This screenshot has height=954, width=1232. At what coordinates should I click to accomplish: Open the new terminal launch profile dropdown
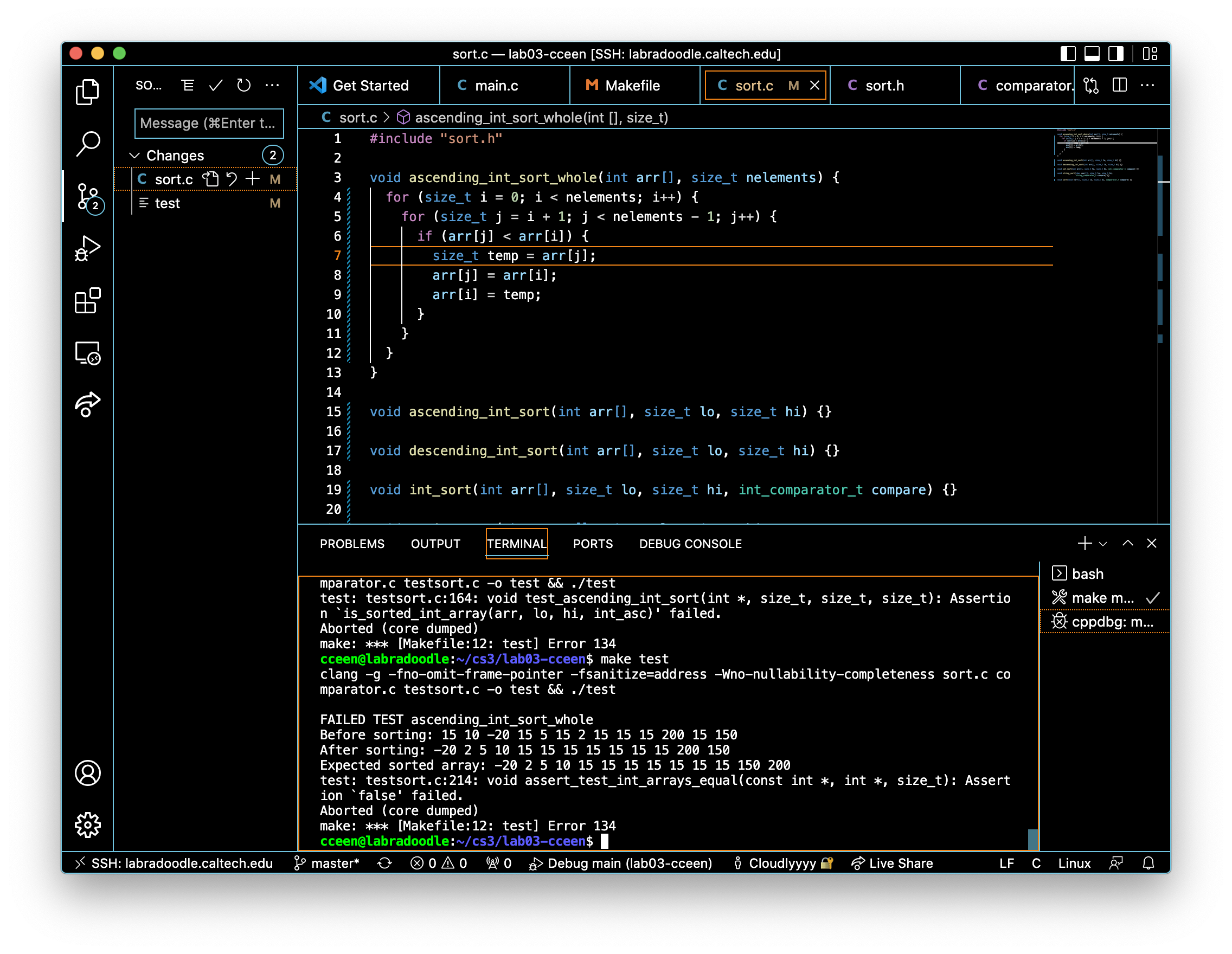pyautogui.click(x=1103, y=544)
